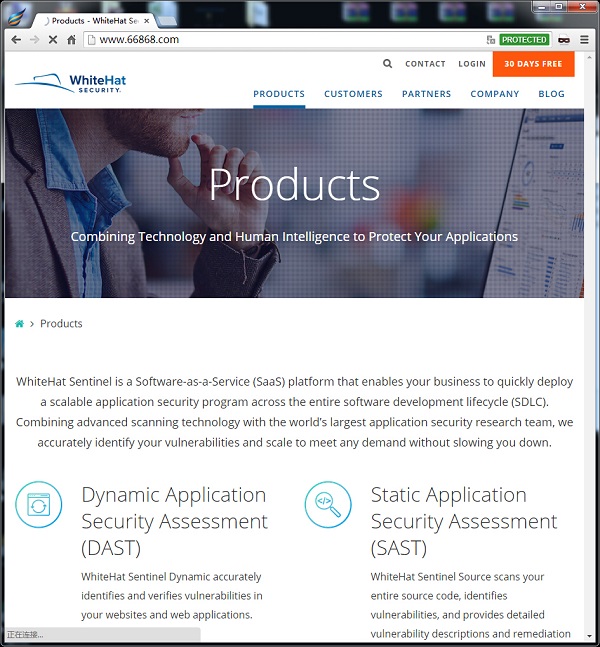Open the PARTNERS nav menu
This screenshot has height=647, width=600.
[426, 94]
